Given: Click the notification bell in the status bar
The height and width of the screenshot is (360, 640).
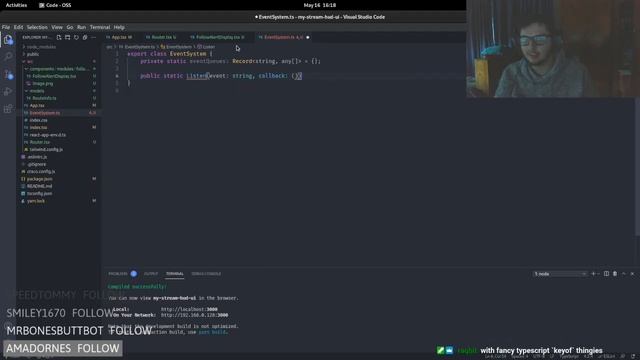Looking at the screenshot, I should coord(633,356).
